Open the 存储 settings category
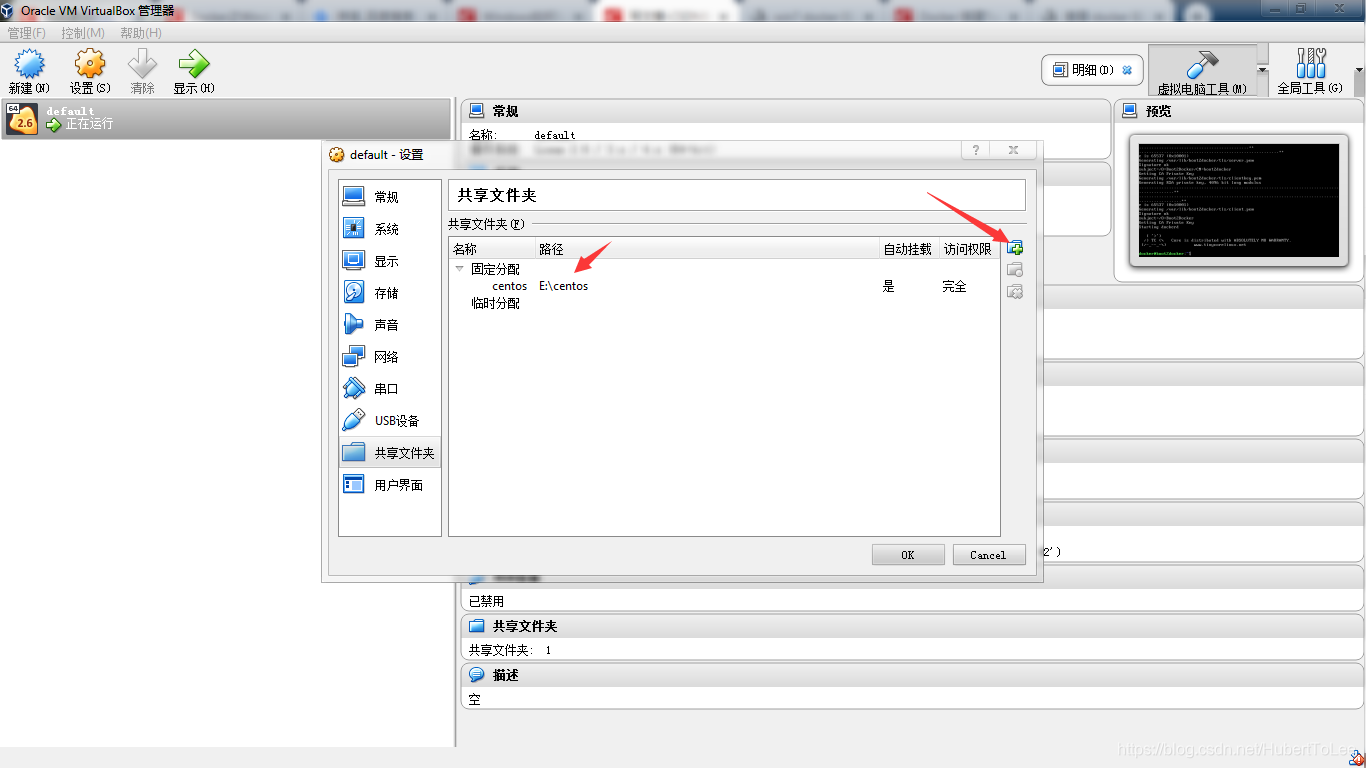This screenshot has width=1366, height=768. 390,293
